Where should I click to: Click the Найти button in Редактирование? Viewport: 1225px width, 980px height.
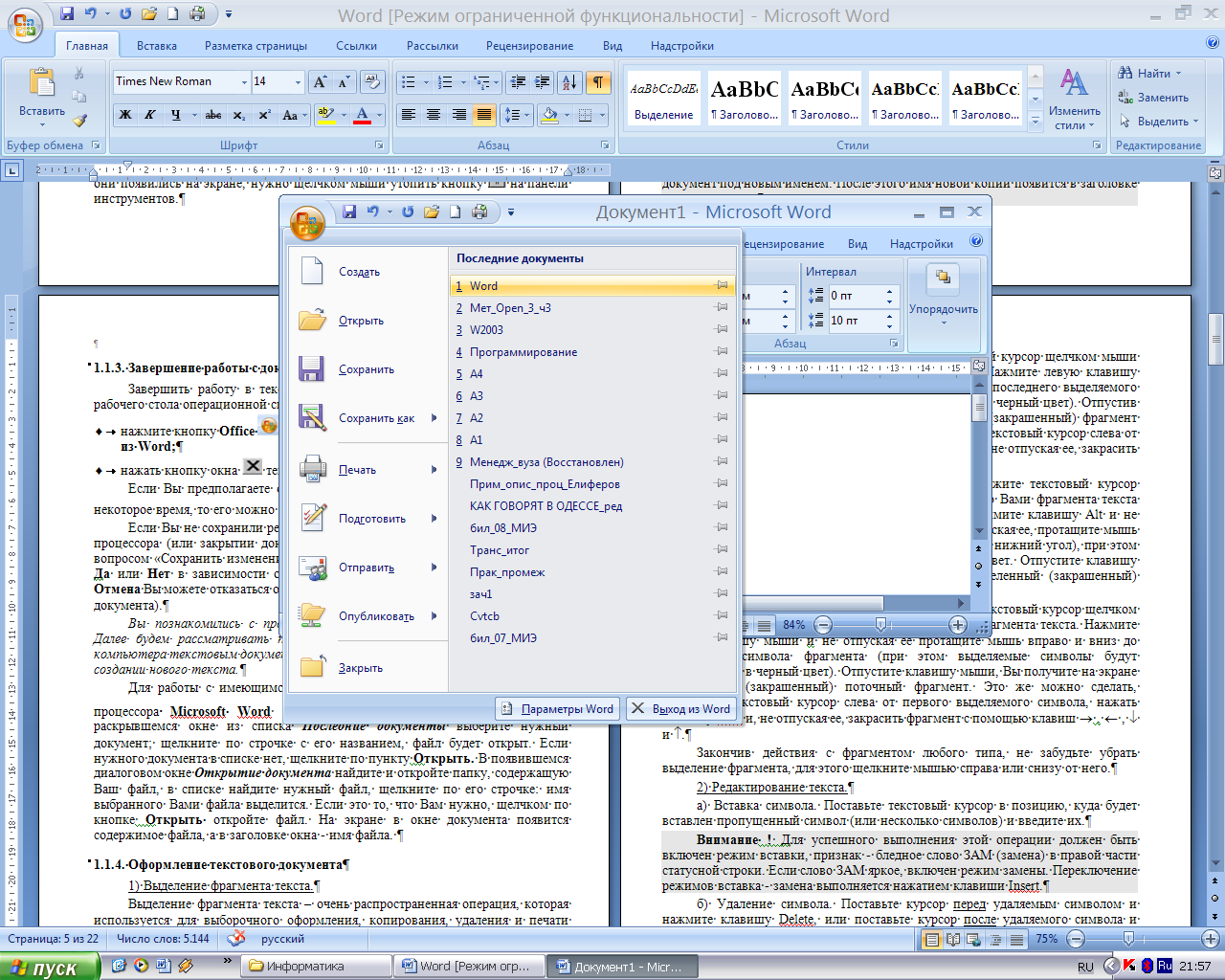tap(1149, 73)
